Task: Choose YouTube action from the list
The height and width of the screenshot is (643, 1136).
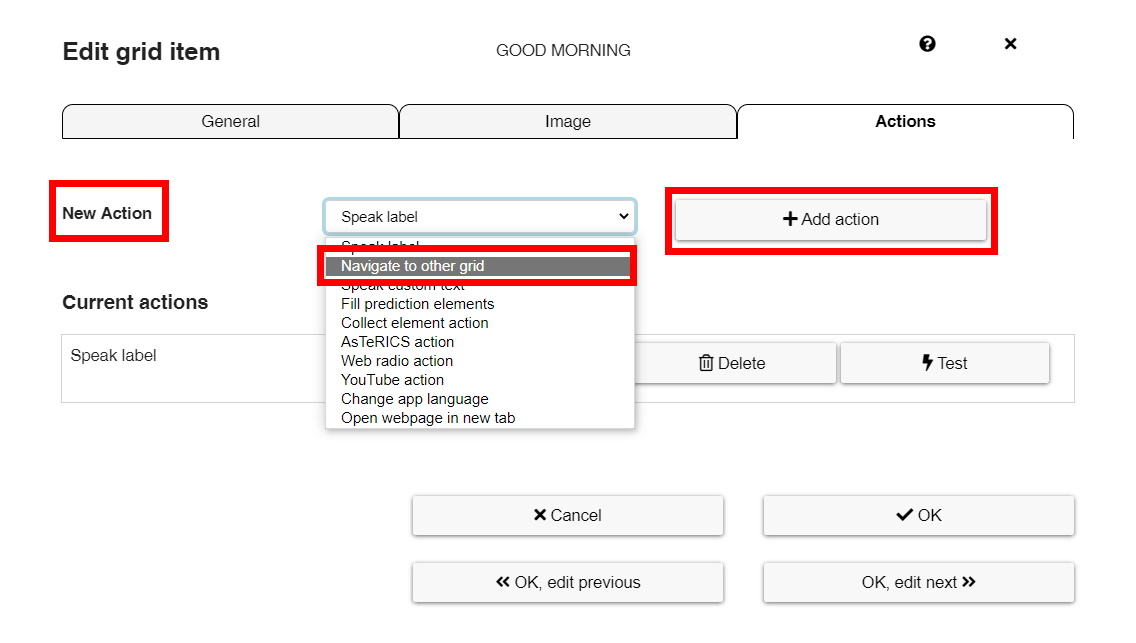Action: point(394,379)
